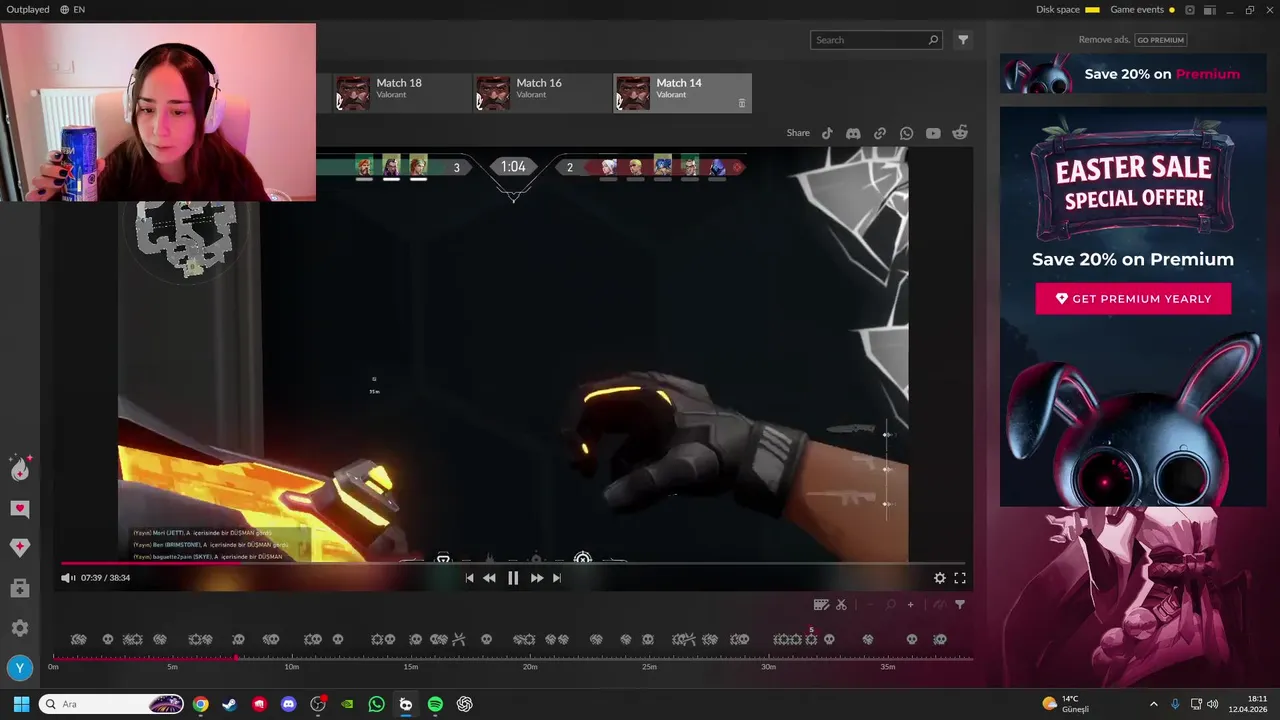
Task: Open Steam from taskbar
Action: point(230,704)
